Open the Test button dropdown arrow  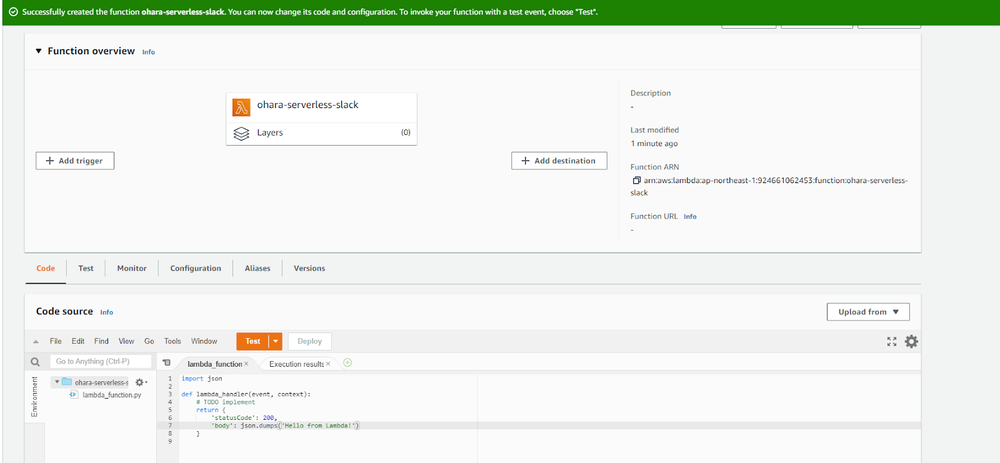point(275,341)
